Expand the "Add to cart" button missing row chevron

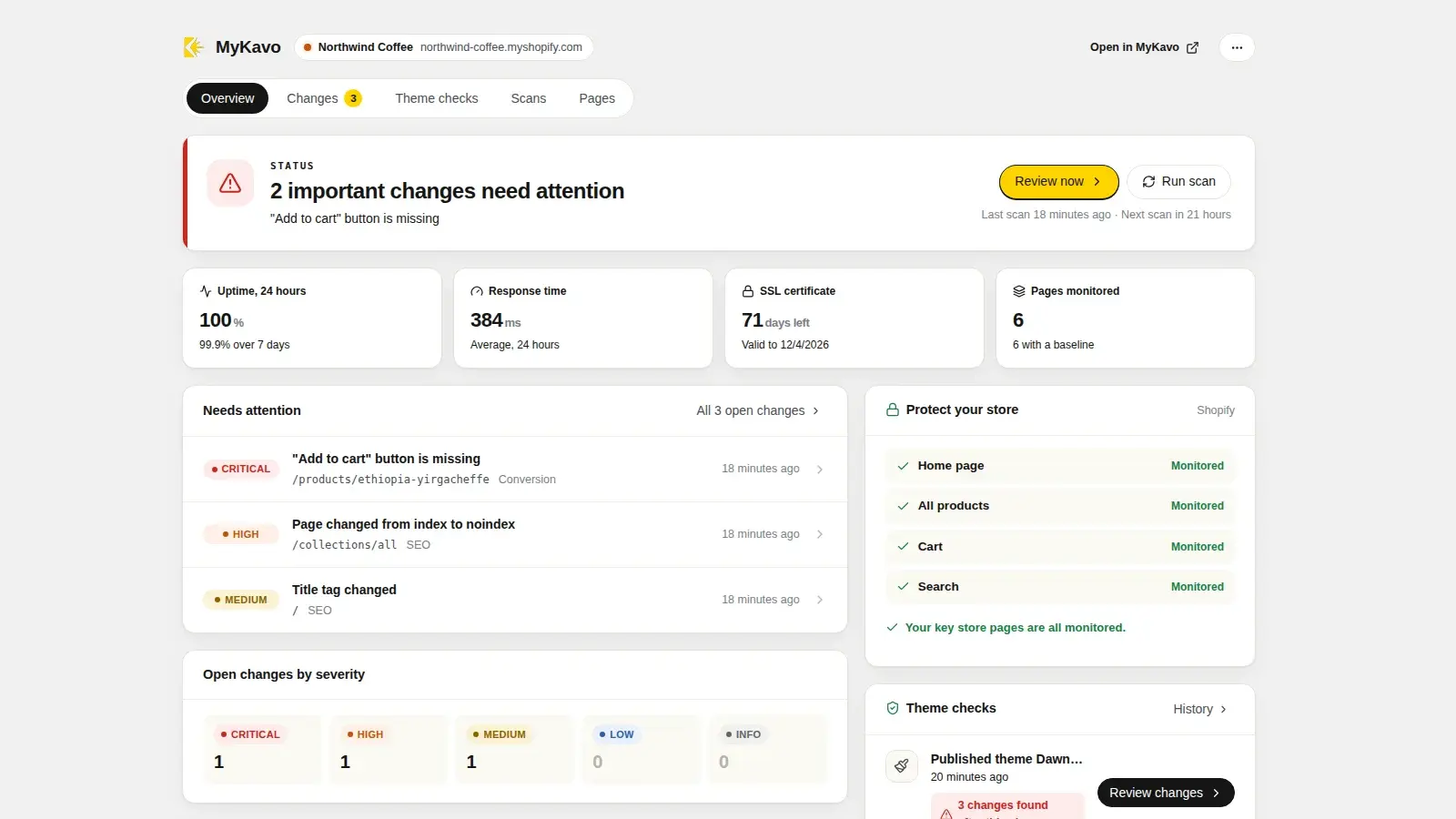[x=820, y=470]
